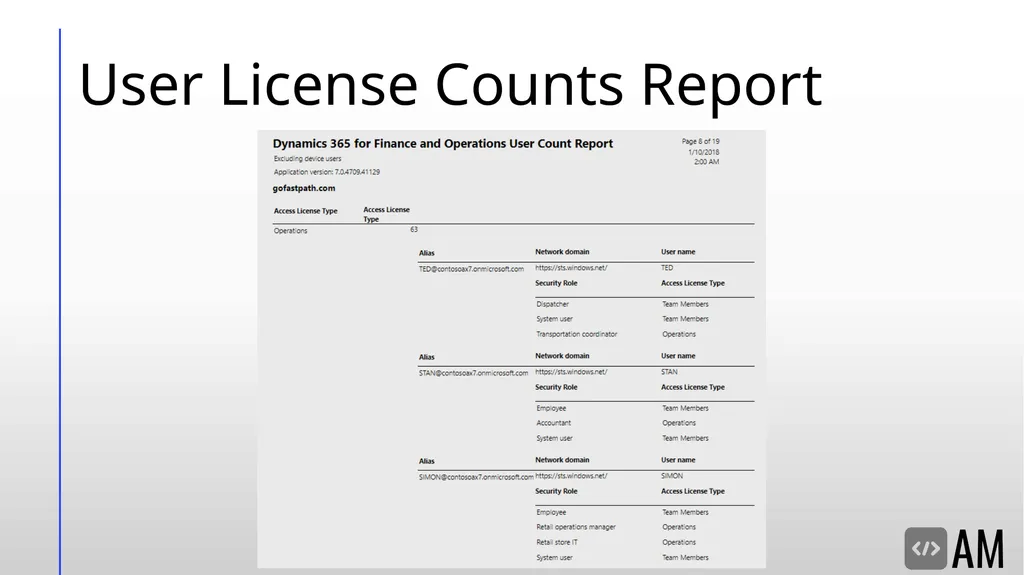Click the report heading Dynamics 365 User Count Report

pyautogui.click(x=442, y=144)
